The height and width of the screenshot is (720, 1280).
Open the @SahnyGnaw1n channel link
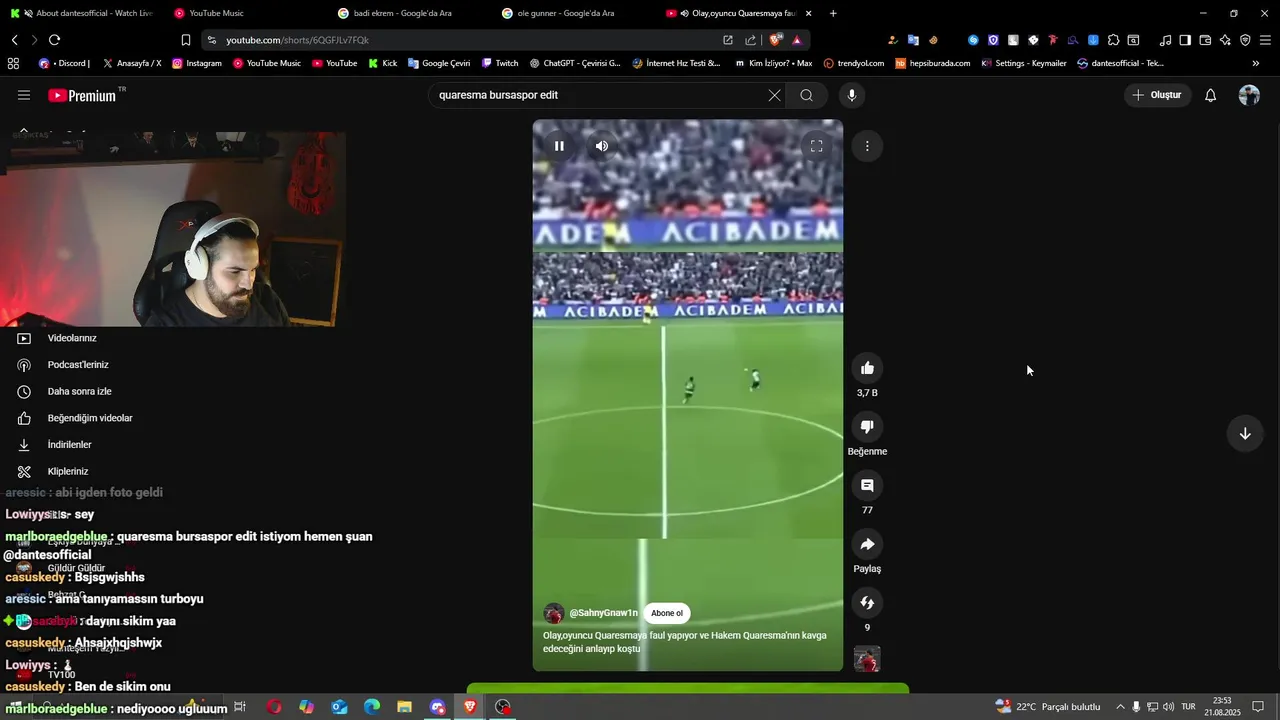(x=603, y=613)
